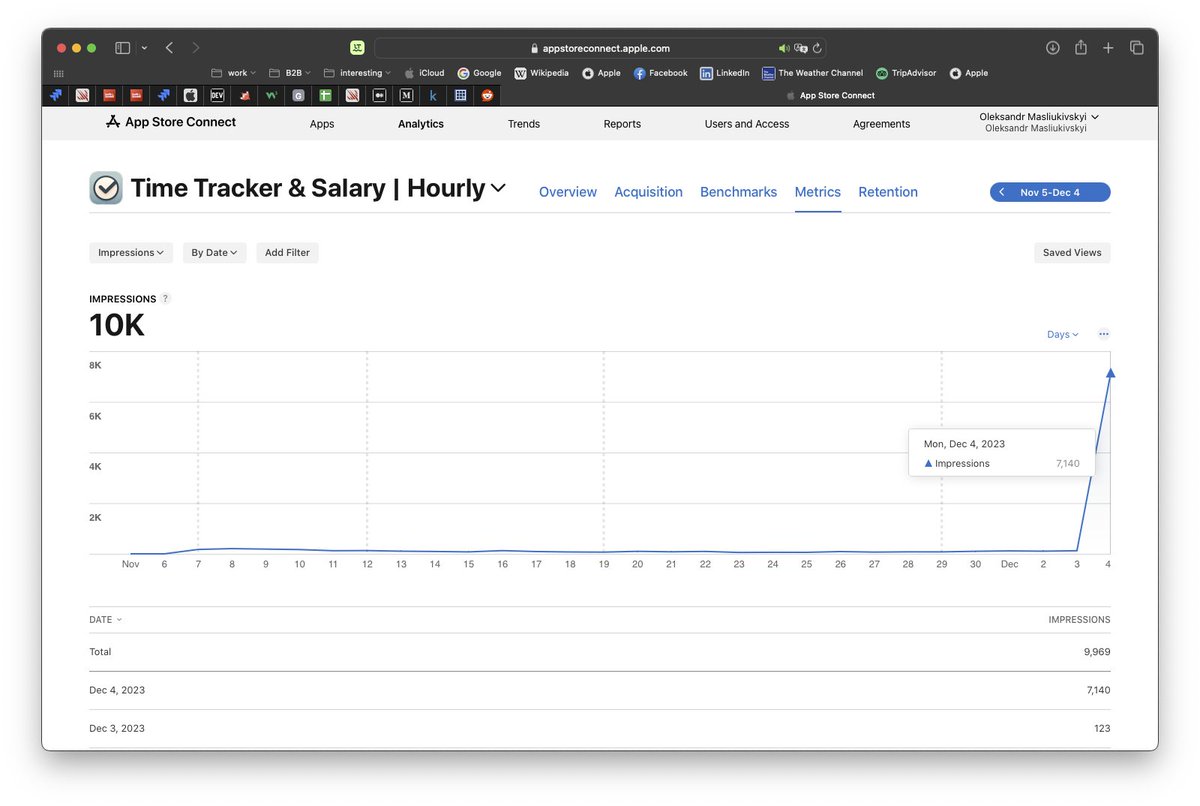Click the Safari address bar
The width and height of the screenshot is (1200, 806).
pos(600,48)
